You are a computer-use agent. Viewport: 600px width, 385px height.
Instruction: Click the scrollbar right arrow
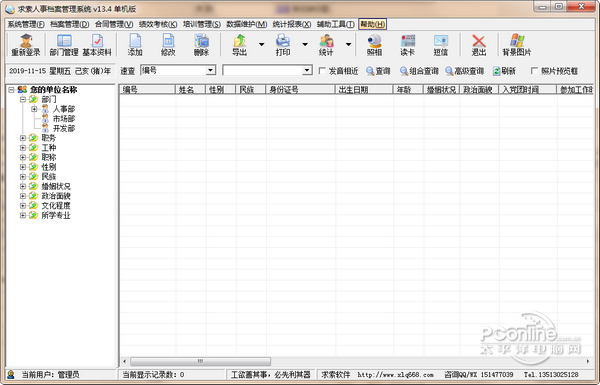[588, 361]
